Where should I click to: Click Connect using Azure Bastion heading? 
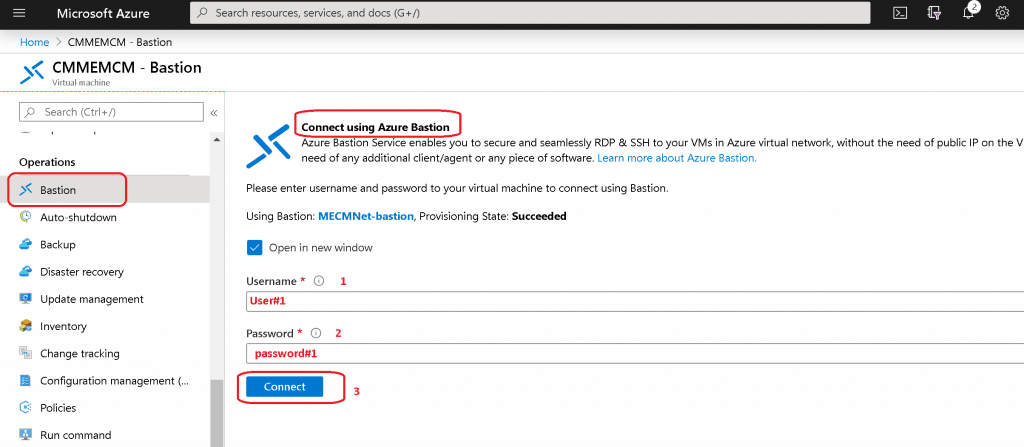[376, 127]
